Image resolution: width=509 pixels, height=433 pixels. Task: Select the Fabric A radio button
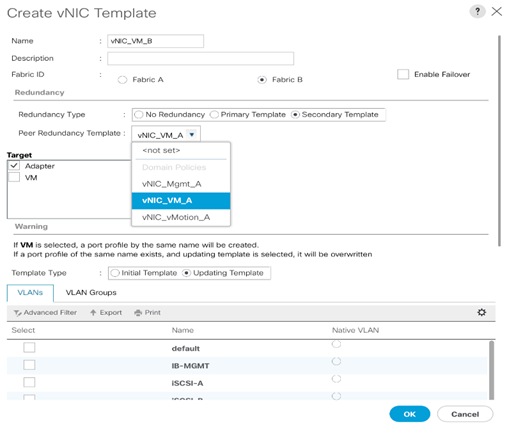point(122,80)
